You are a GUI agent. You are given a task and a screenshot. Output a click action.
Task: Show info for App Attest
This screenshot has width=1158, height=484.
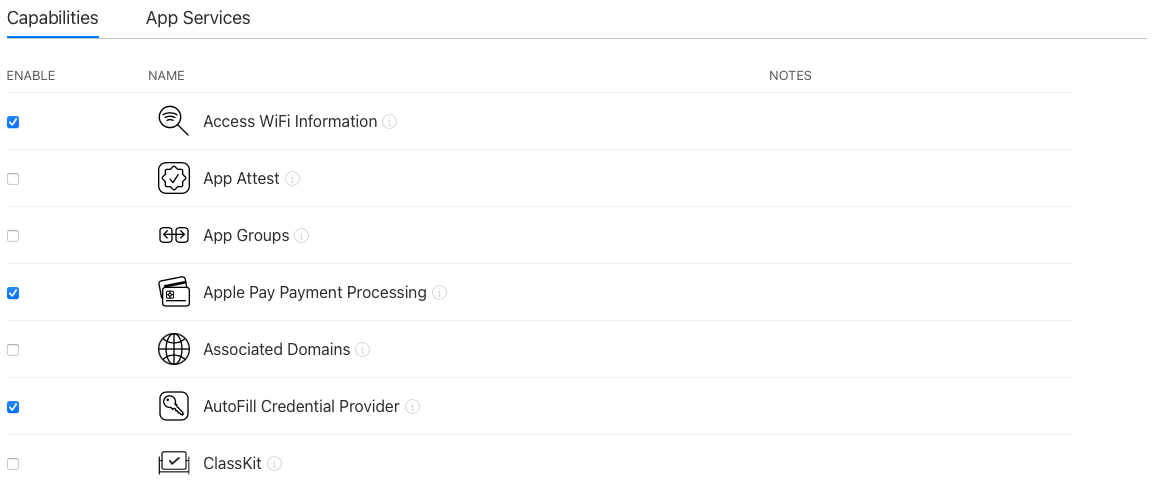292,178
